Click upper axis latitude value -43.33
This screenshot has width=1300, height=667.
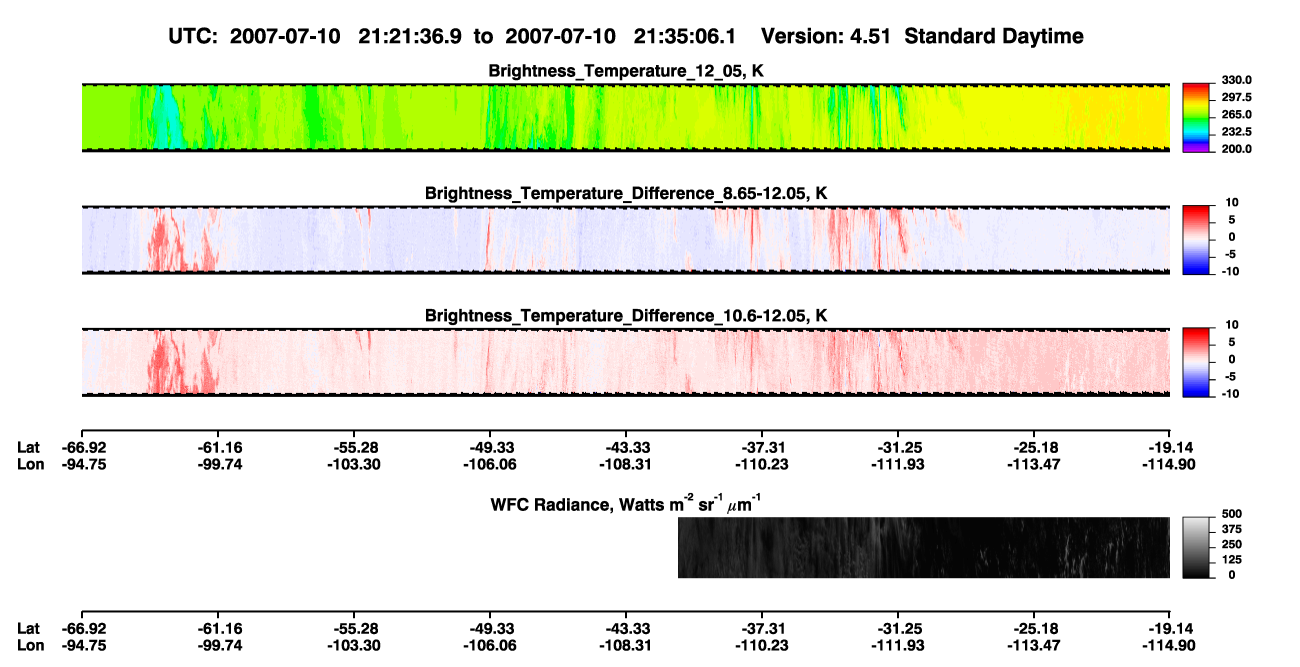[626, 447]
